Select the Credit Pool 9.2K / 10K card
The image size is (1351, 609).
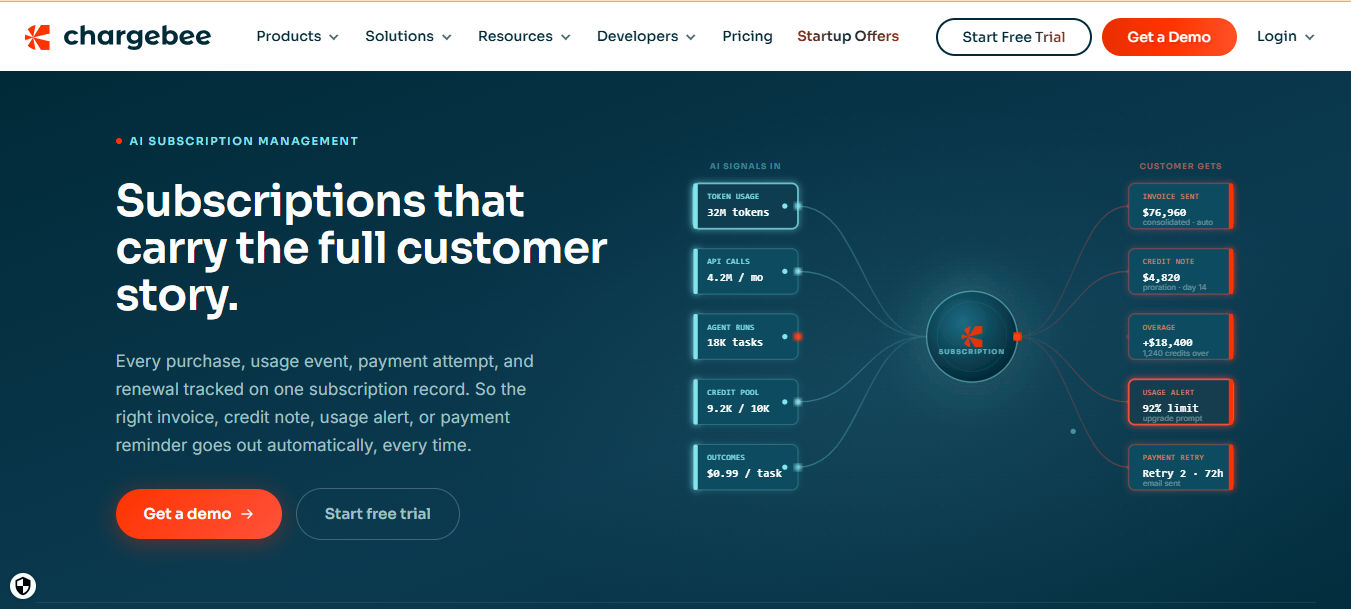[x=746, y=402]
